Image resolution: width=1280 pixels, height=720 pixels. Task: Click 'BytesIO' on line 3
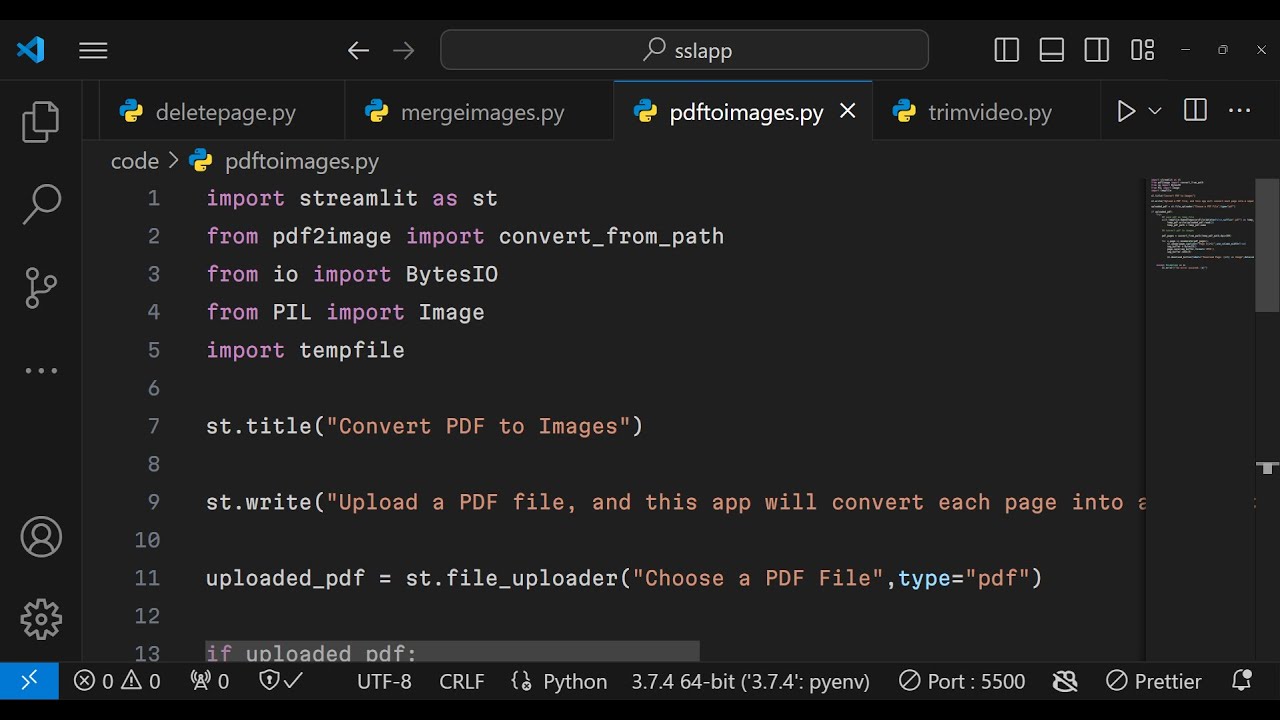tap(452, 274)
